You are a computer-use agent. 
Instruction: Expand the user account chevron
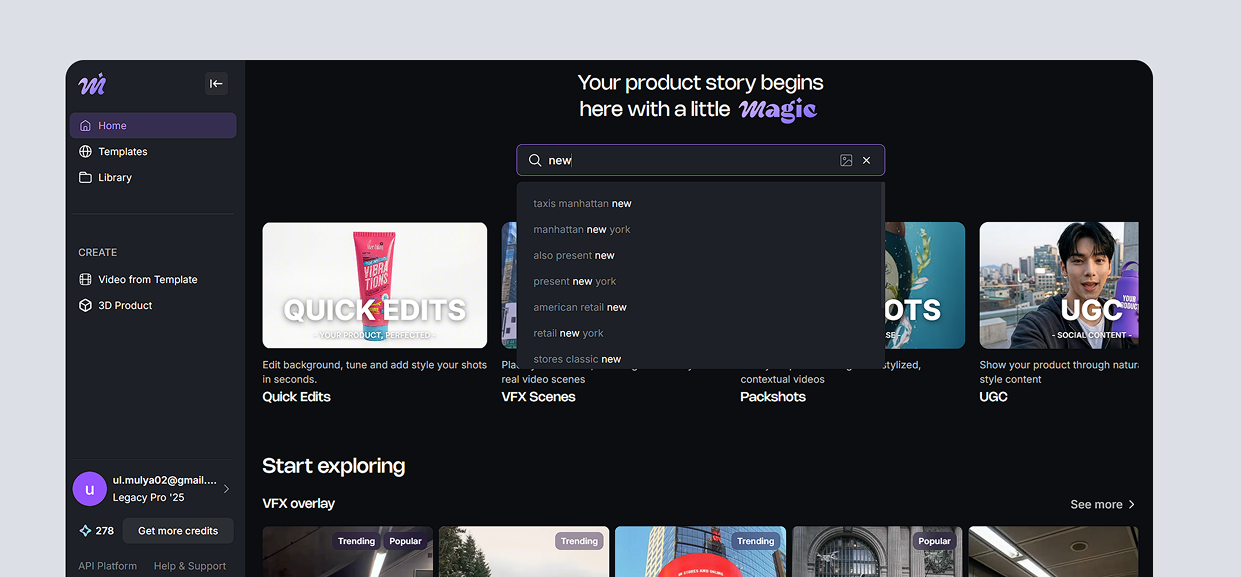(226, 489)
